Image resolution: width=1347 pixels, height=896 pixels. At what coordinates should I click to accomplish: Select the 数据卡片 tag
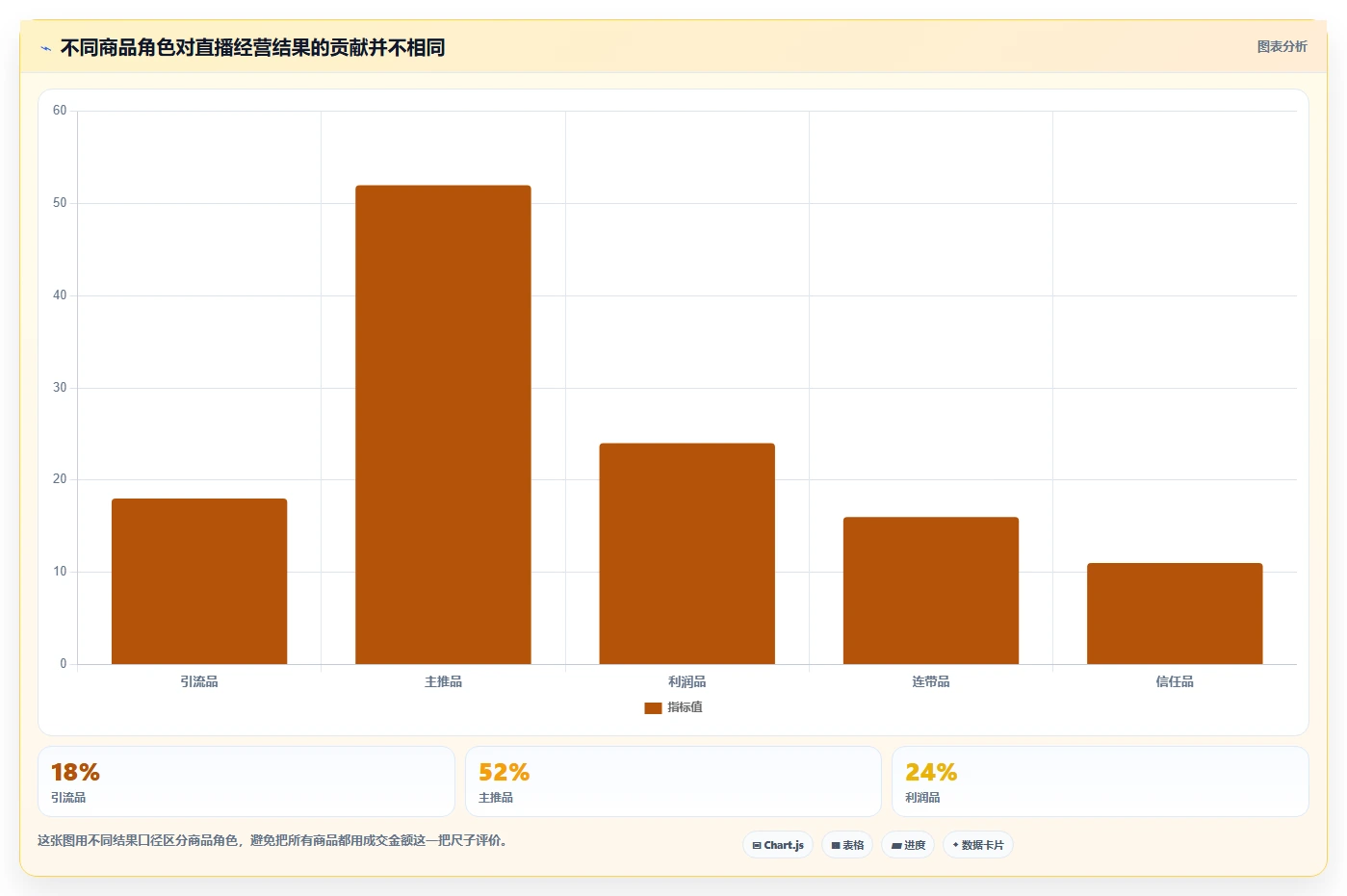coord(978,845)
